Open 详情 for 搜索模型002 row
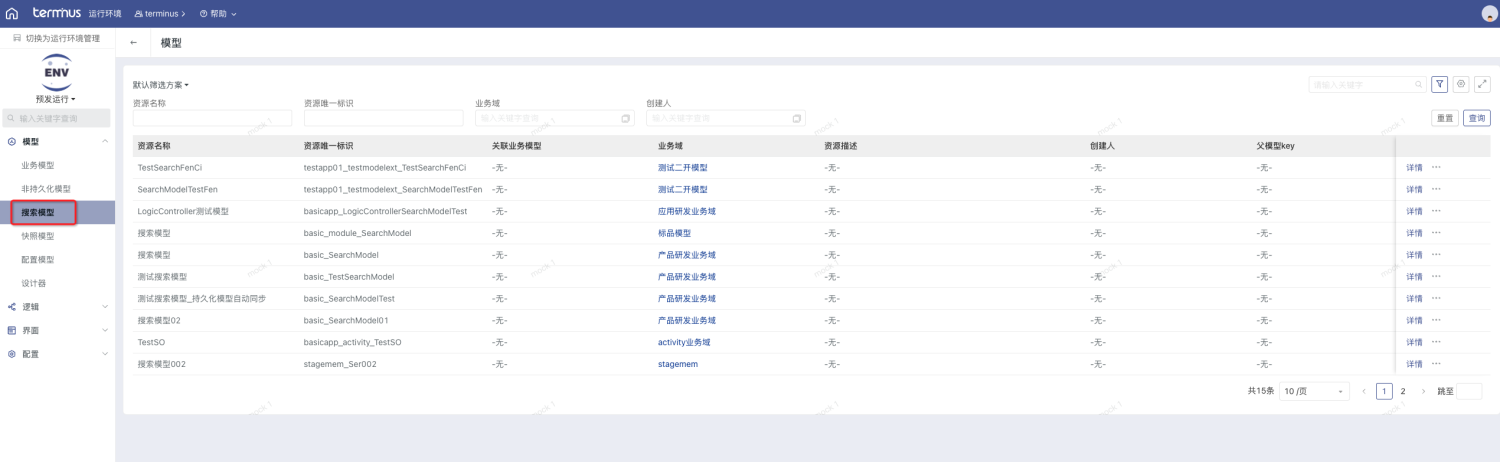This screenshot has height=462, width=1500. point(1414,364)
